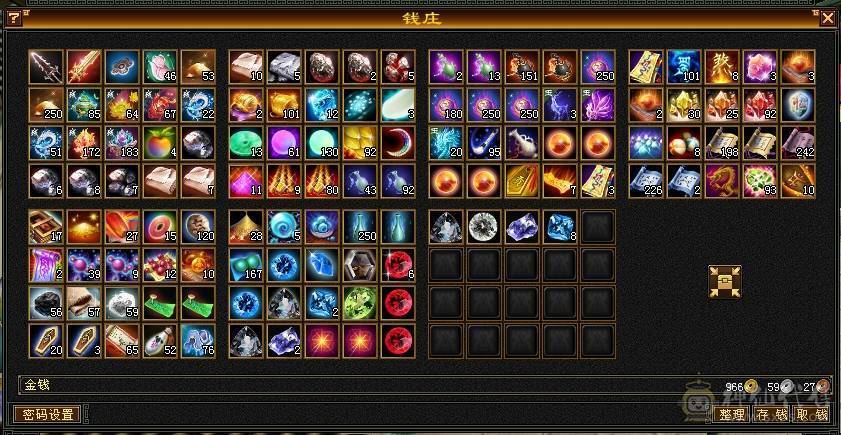
Task: Click the first empty storage slot
Action: point(598,227)
